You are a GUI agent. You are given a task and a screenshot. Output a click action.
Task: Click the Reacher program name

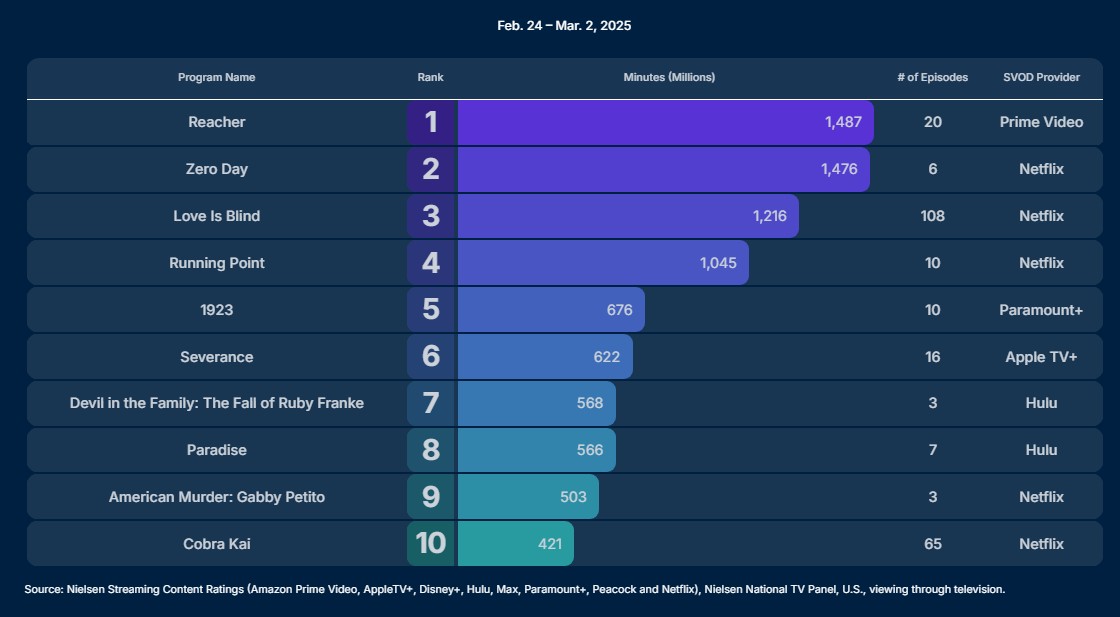click(x=216, y=122)
